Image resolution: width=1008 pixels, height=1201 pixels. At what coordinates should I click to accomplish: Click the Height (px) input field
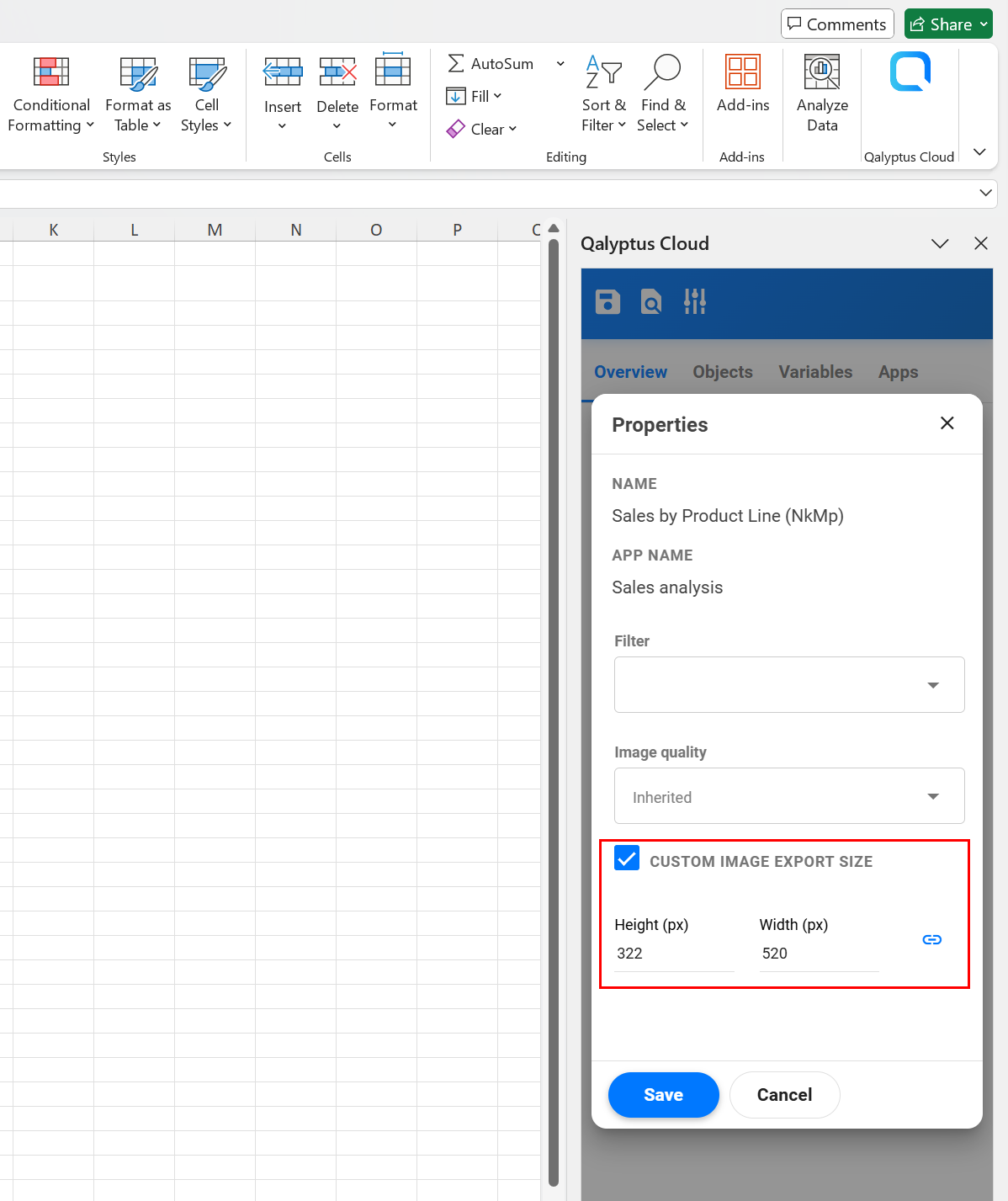point(673,953)
